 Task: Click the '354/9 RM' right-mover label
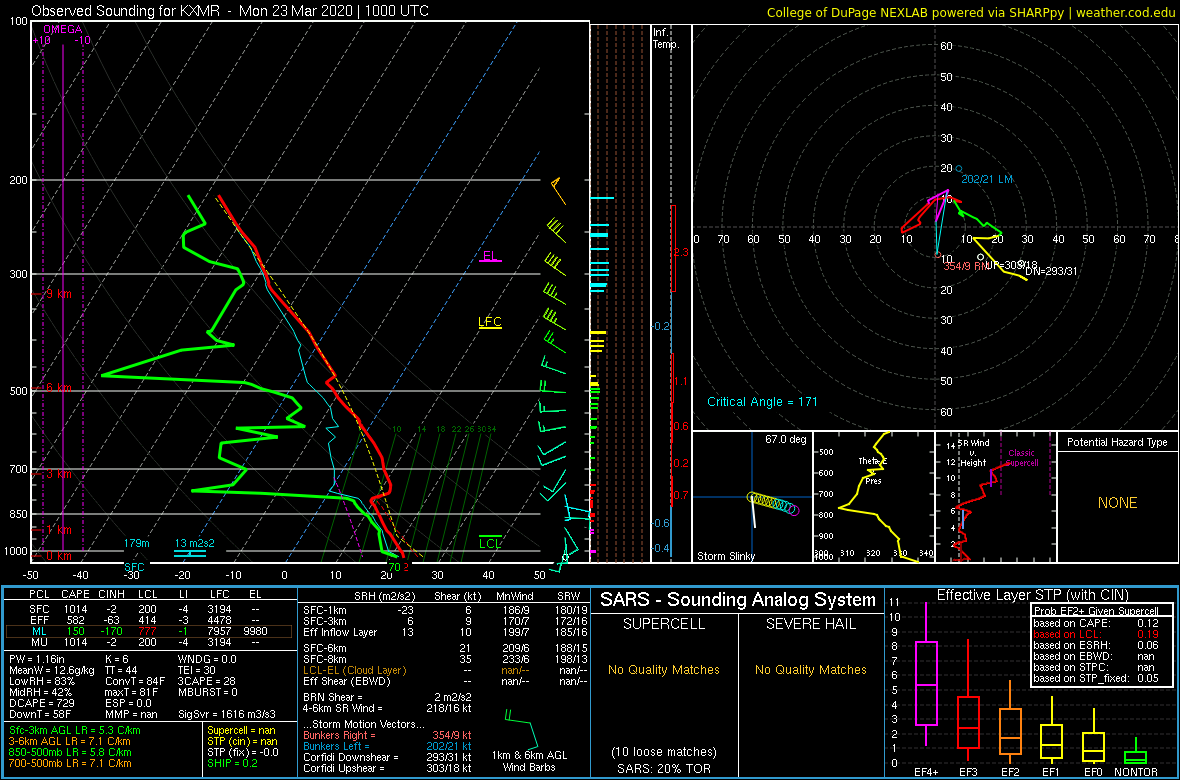pyautogui.click(x=964, y=266)
